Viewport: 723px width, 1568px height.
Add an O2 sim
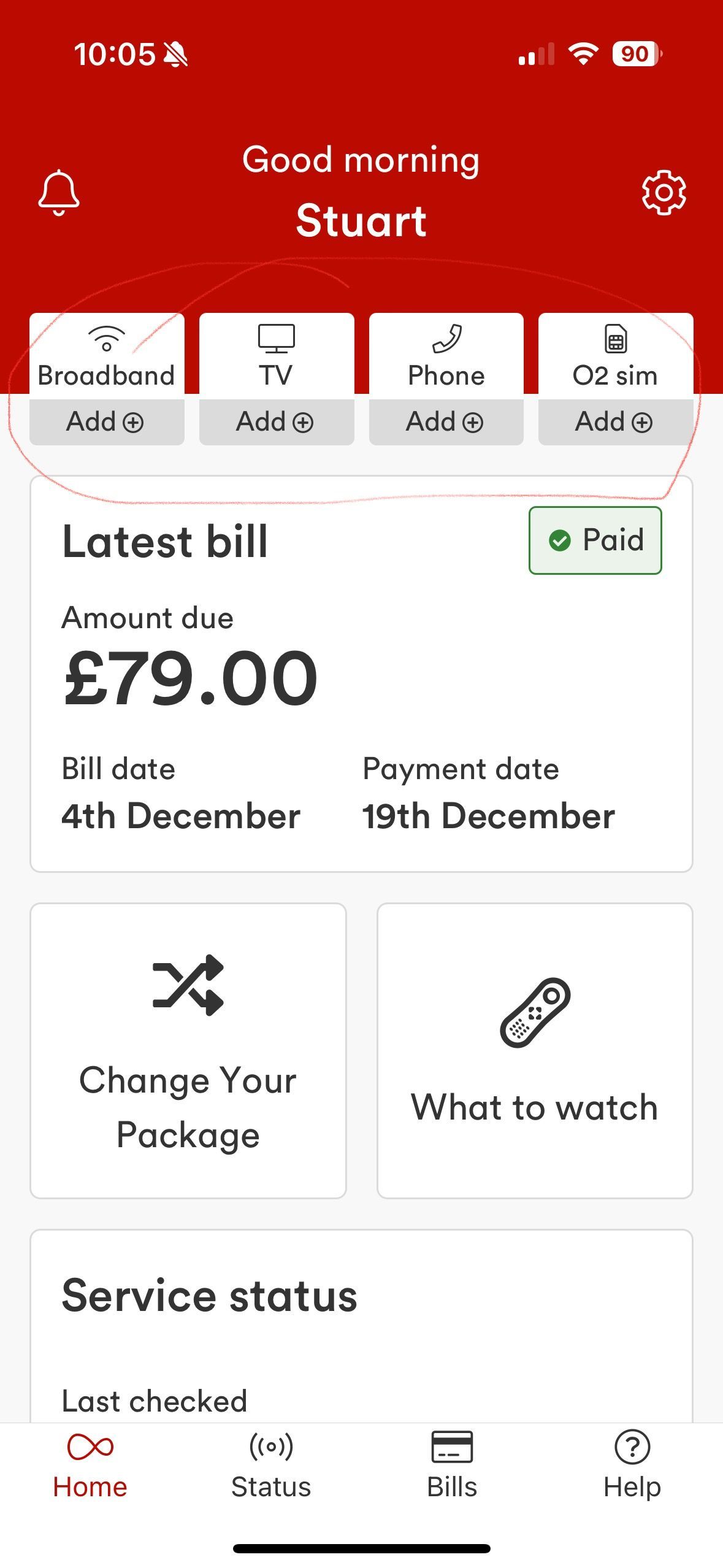point(616,422)
